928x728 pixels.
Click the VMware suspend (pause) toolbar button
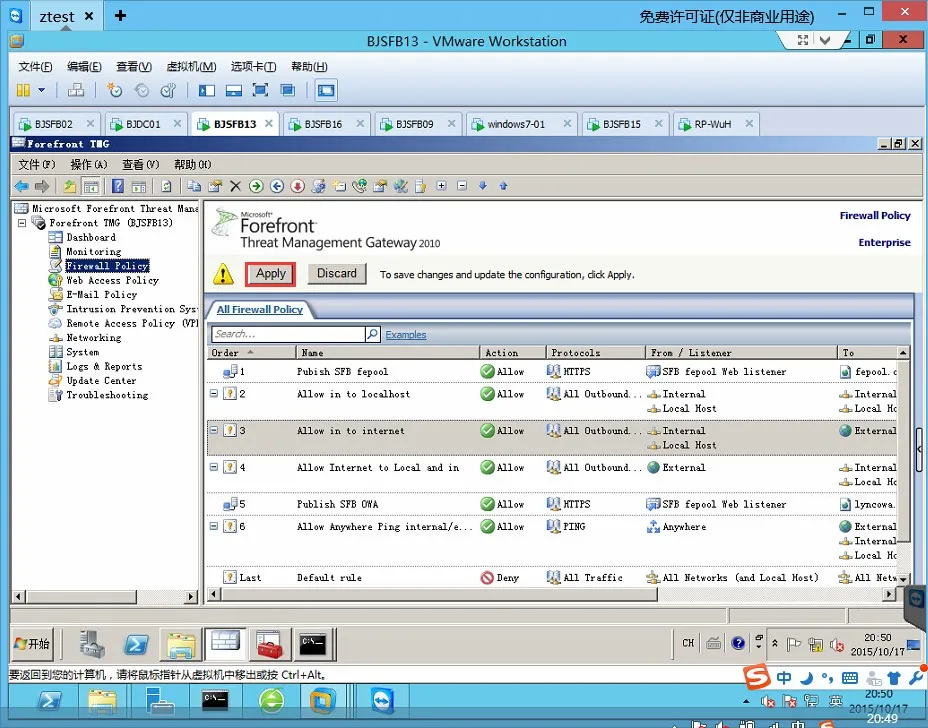[x=23, y=90]
